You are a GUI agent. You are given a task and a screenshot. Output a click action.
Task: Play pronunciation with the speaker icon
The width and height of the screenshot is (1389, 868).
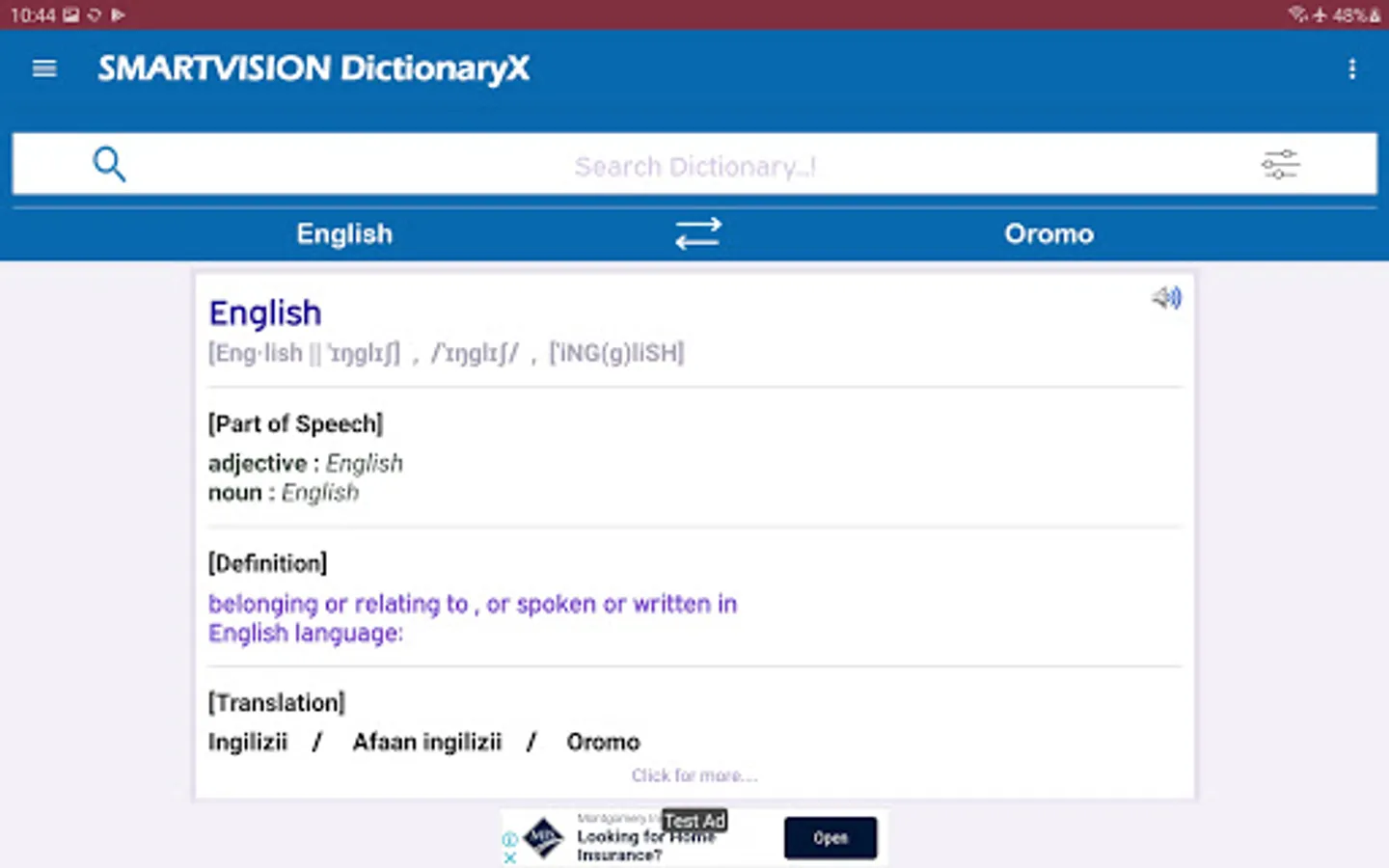1166,298
